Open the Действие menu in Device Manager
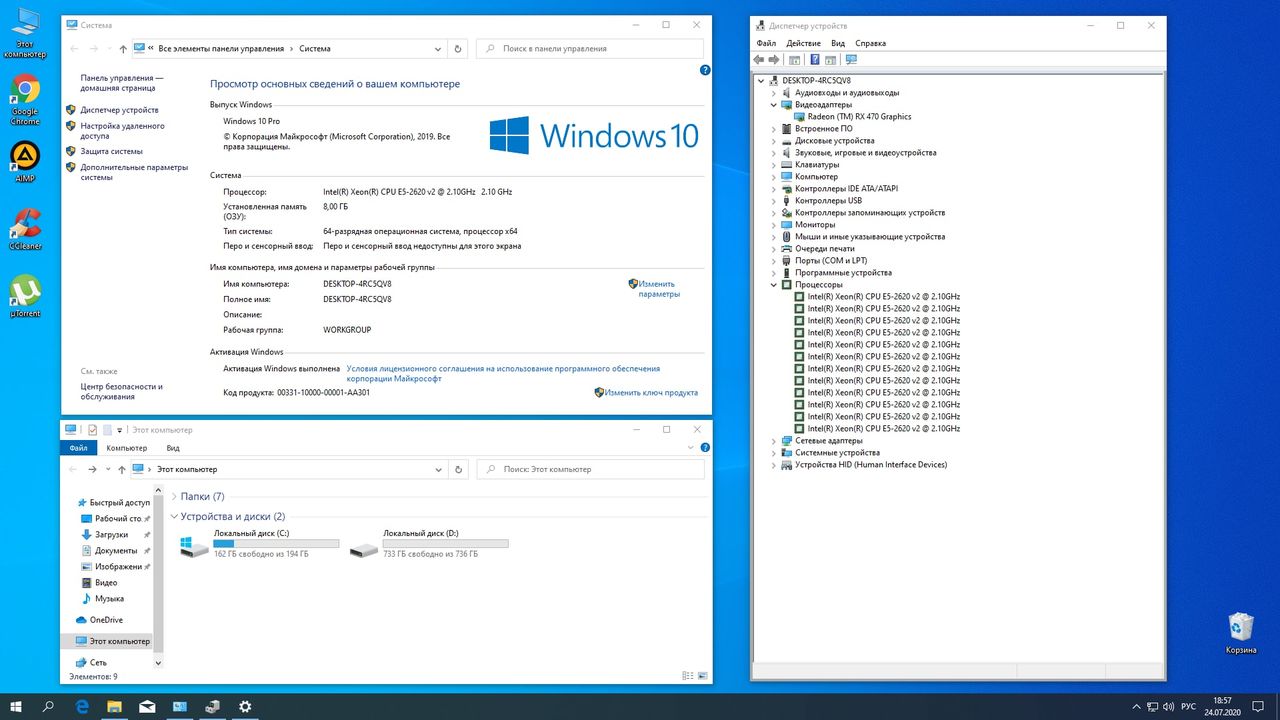This screenshot has height=720, width=1280. coord(803,43)
